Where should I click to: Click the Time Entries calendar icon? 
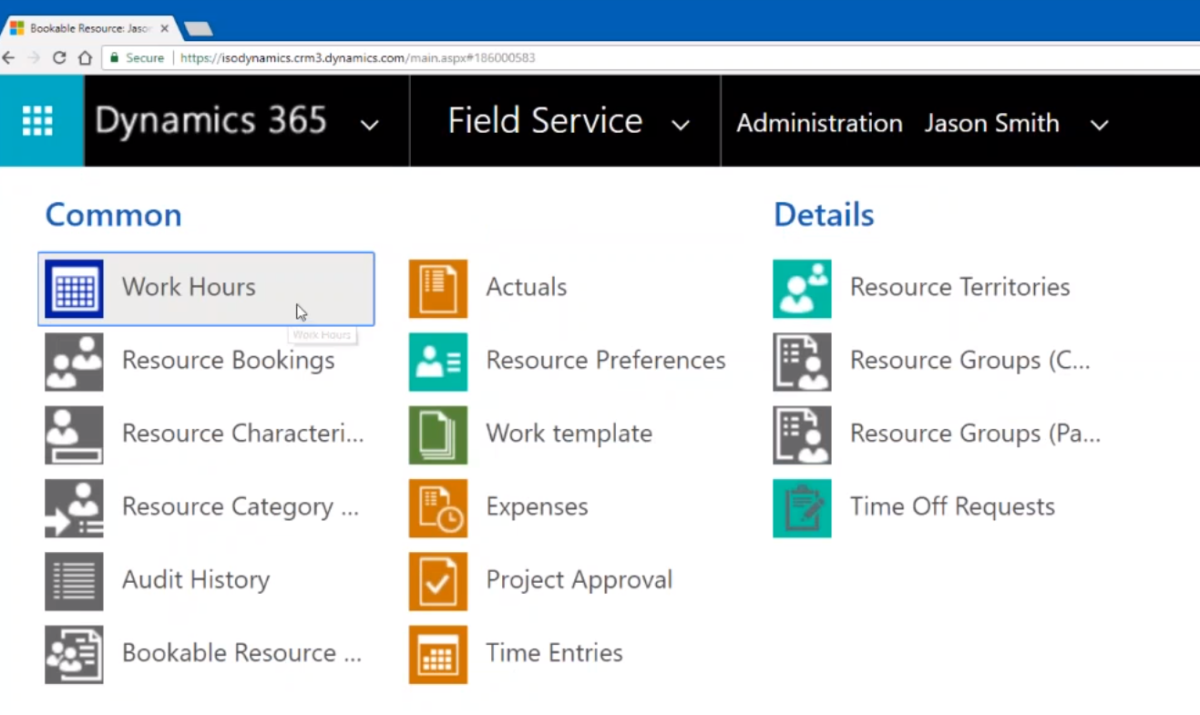(x=438, y=653)
